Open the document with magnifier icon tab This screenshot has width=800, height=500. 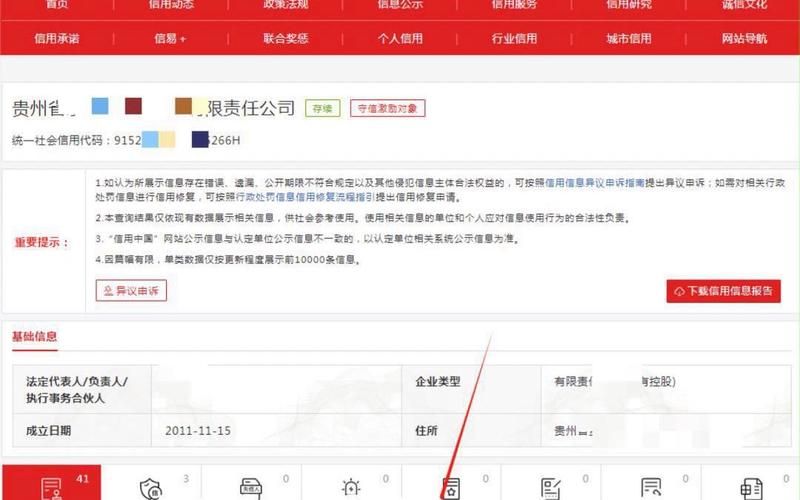tap(651, 483)
